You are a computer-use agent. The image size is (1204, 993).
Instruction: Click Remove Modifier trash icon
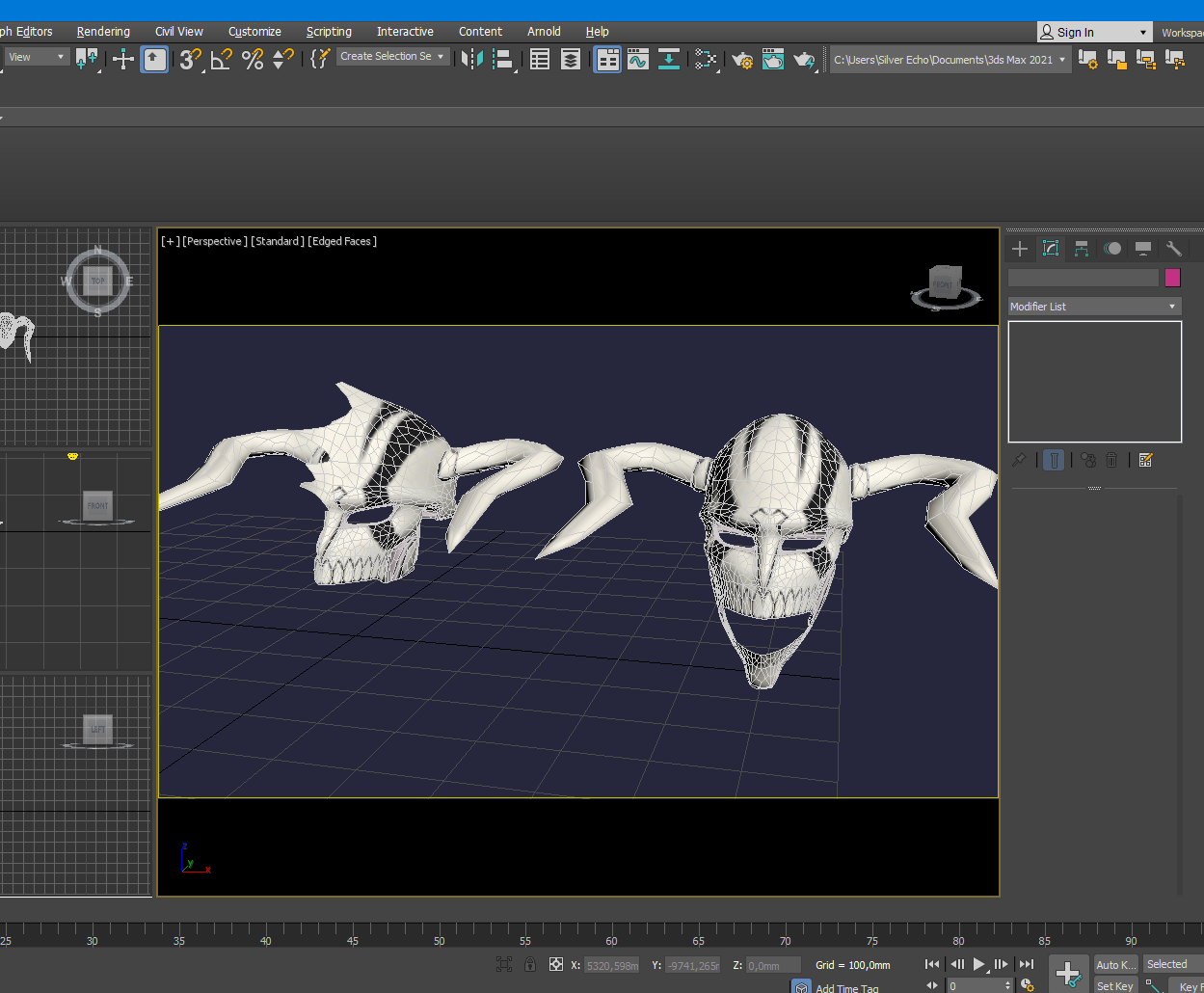pyautogui.click(x=1111, y=460)
